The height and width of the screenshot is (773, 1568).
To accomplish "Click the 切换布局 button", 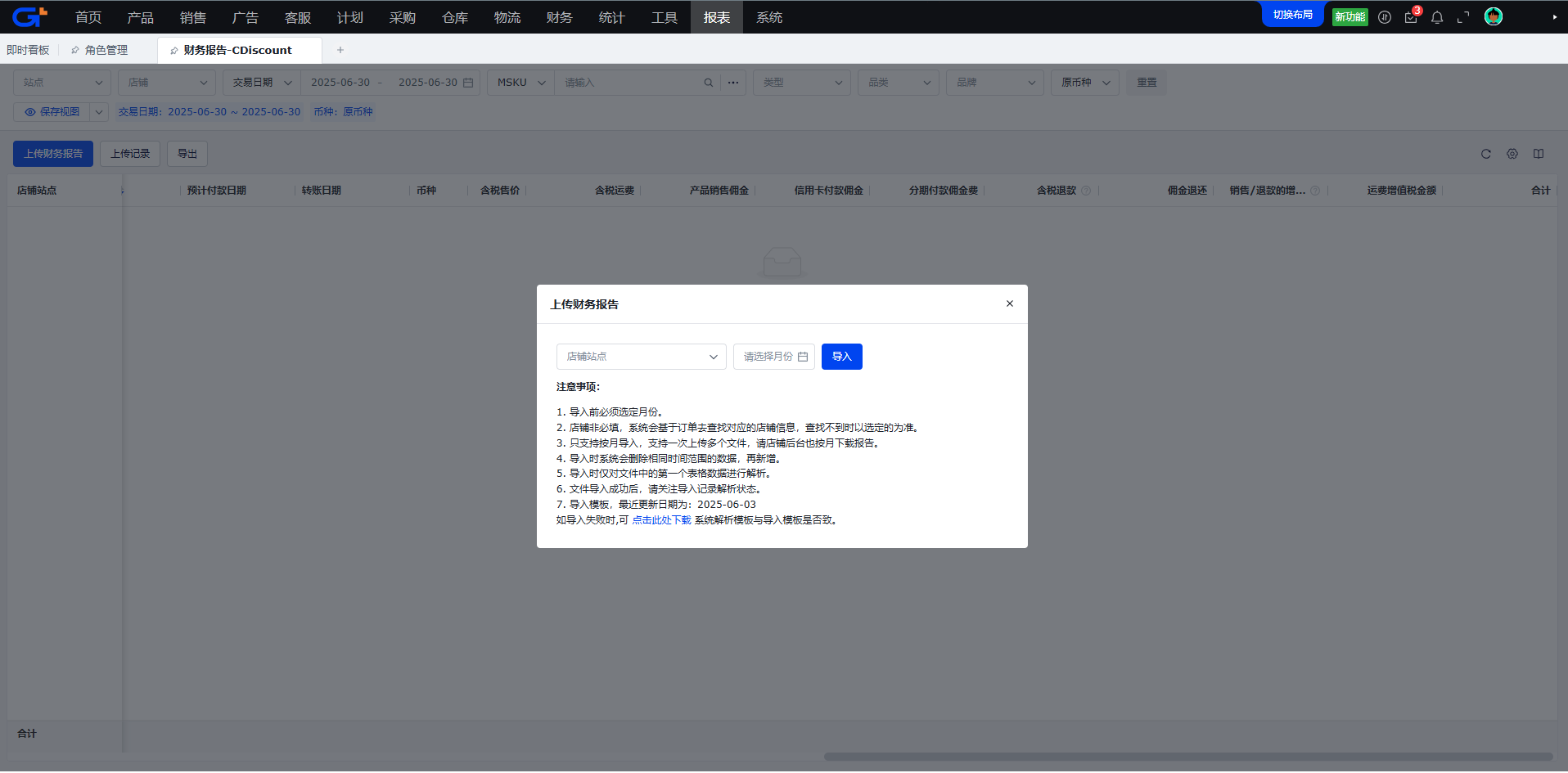I will (1293, 15).
